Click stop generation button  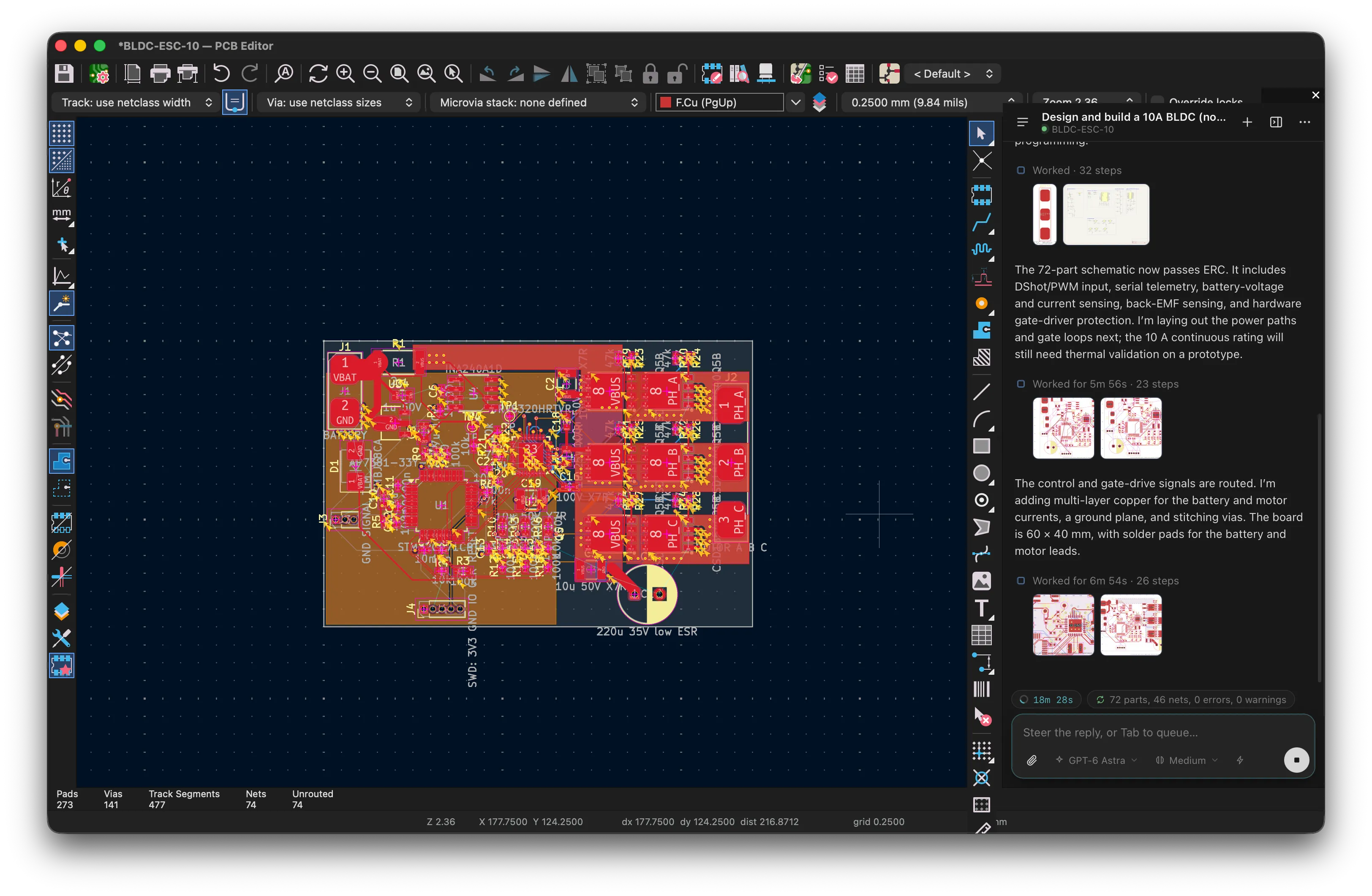pos(1296,760)
